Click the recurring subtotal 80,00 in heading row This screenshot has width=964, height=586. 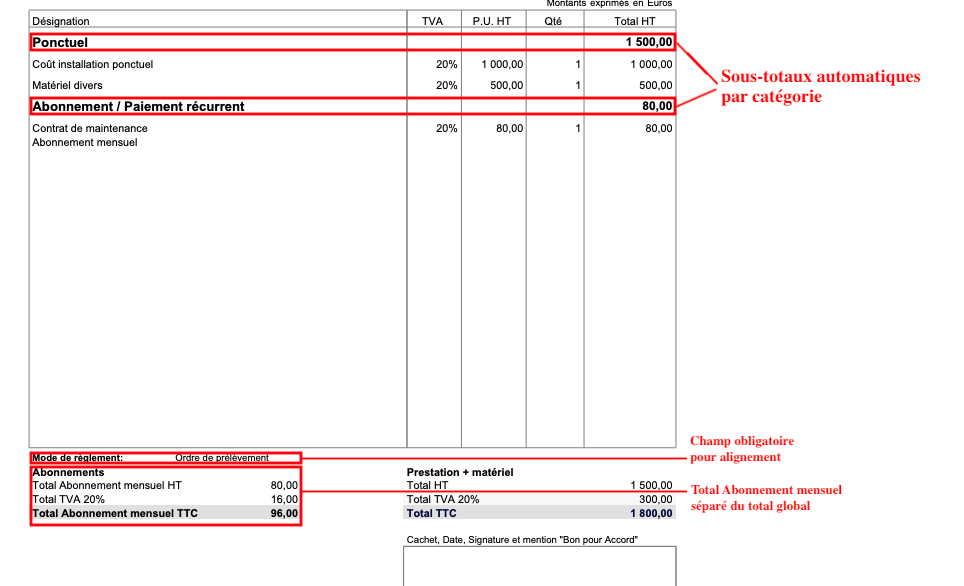click(x=657, y=106)
